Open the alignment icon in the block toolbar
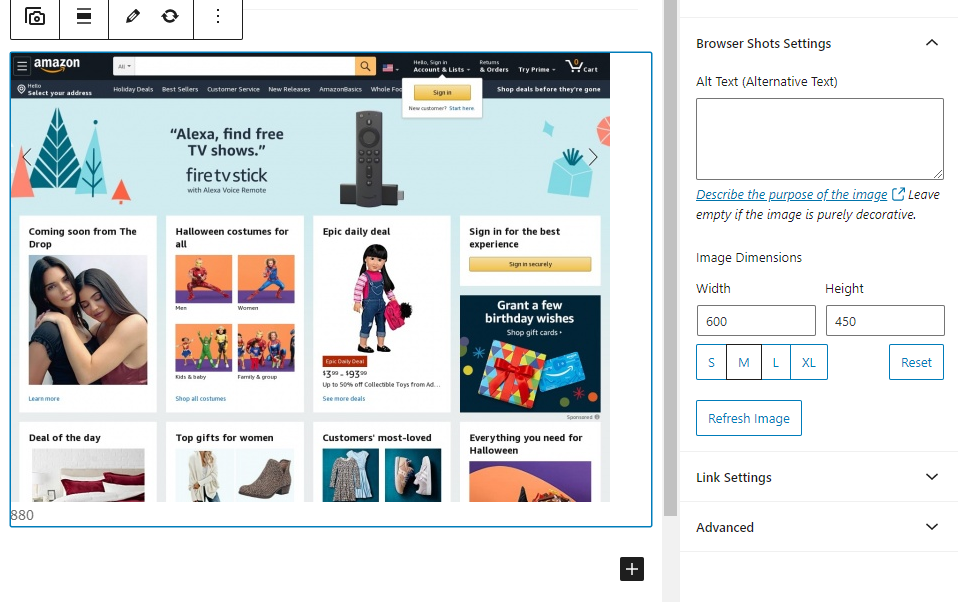Image resolution: width=958 pixels, height=602 pixels. tap(83, 17)
